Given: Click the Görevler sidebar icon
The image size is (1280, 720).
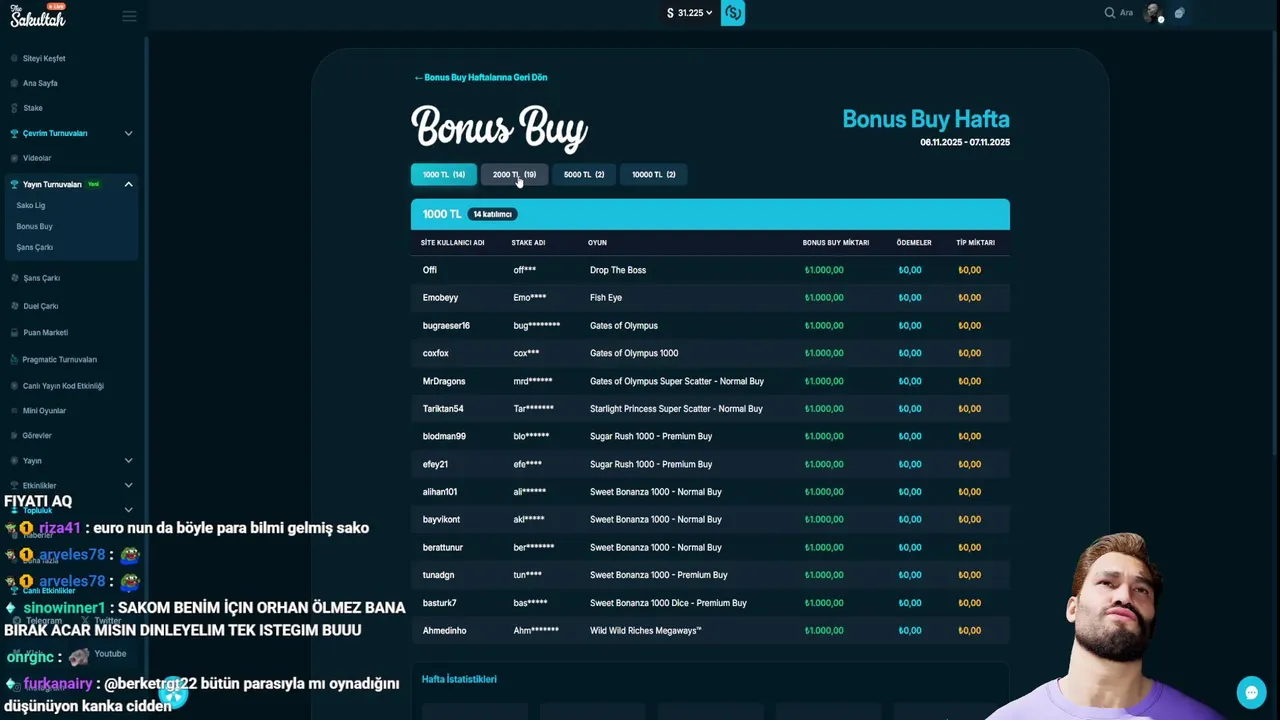Looking at the screenshot, I should [x=14, y=436].
